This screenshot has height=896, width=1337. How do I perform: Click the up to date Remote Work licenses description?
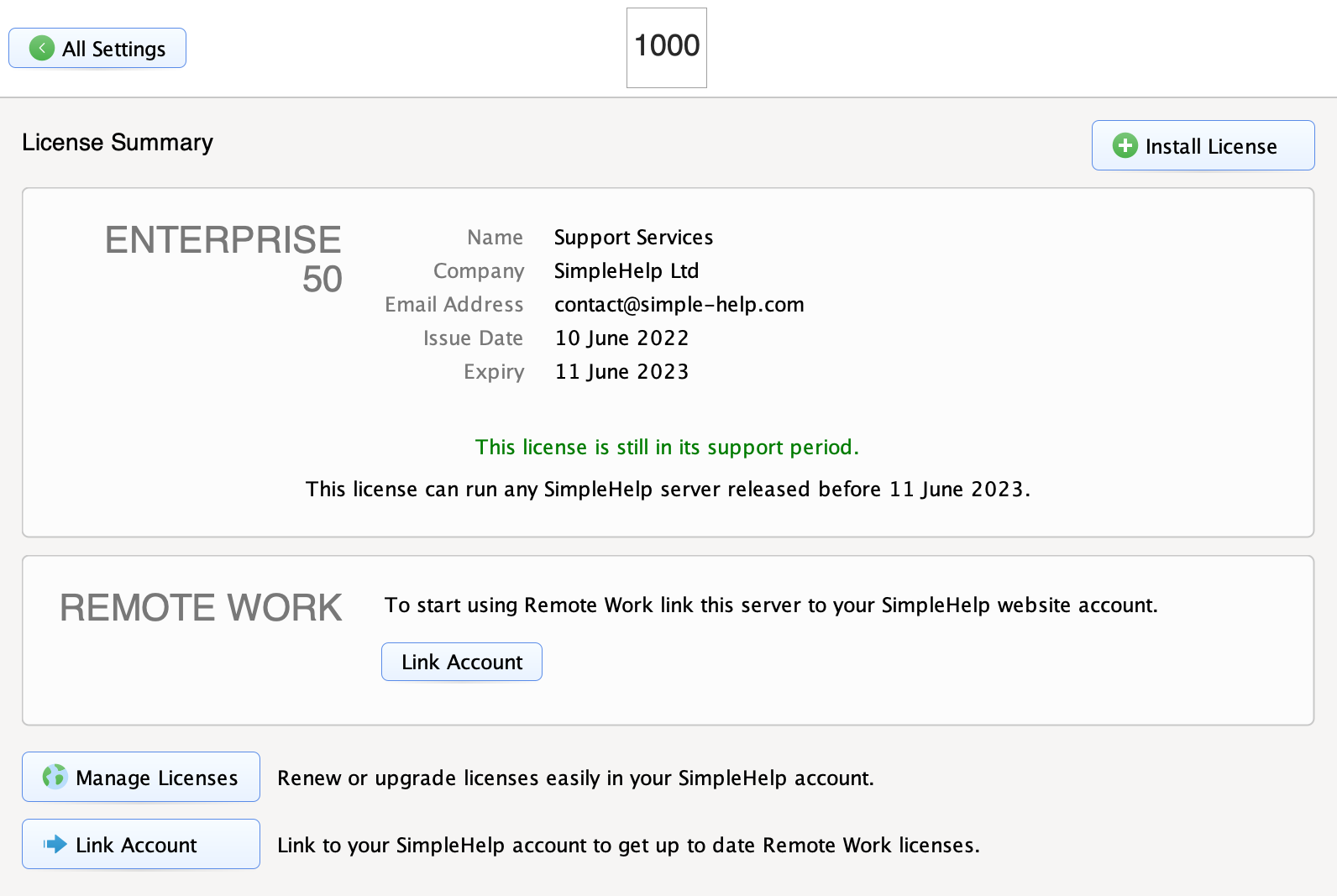629,846
